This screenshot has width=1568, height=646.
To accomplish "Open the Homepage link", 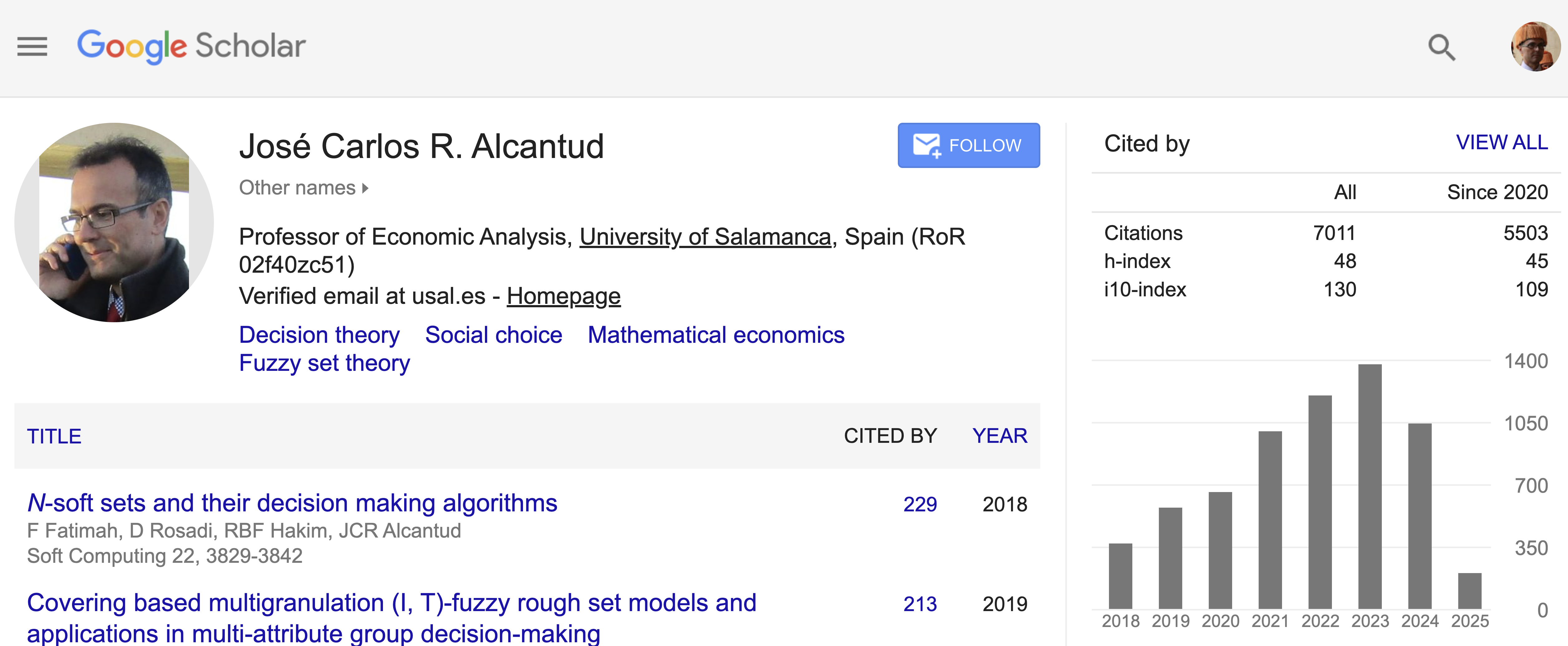I will [563, 296].
